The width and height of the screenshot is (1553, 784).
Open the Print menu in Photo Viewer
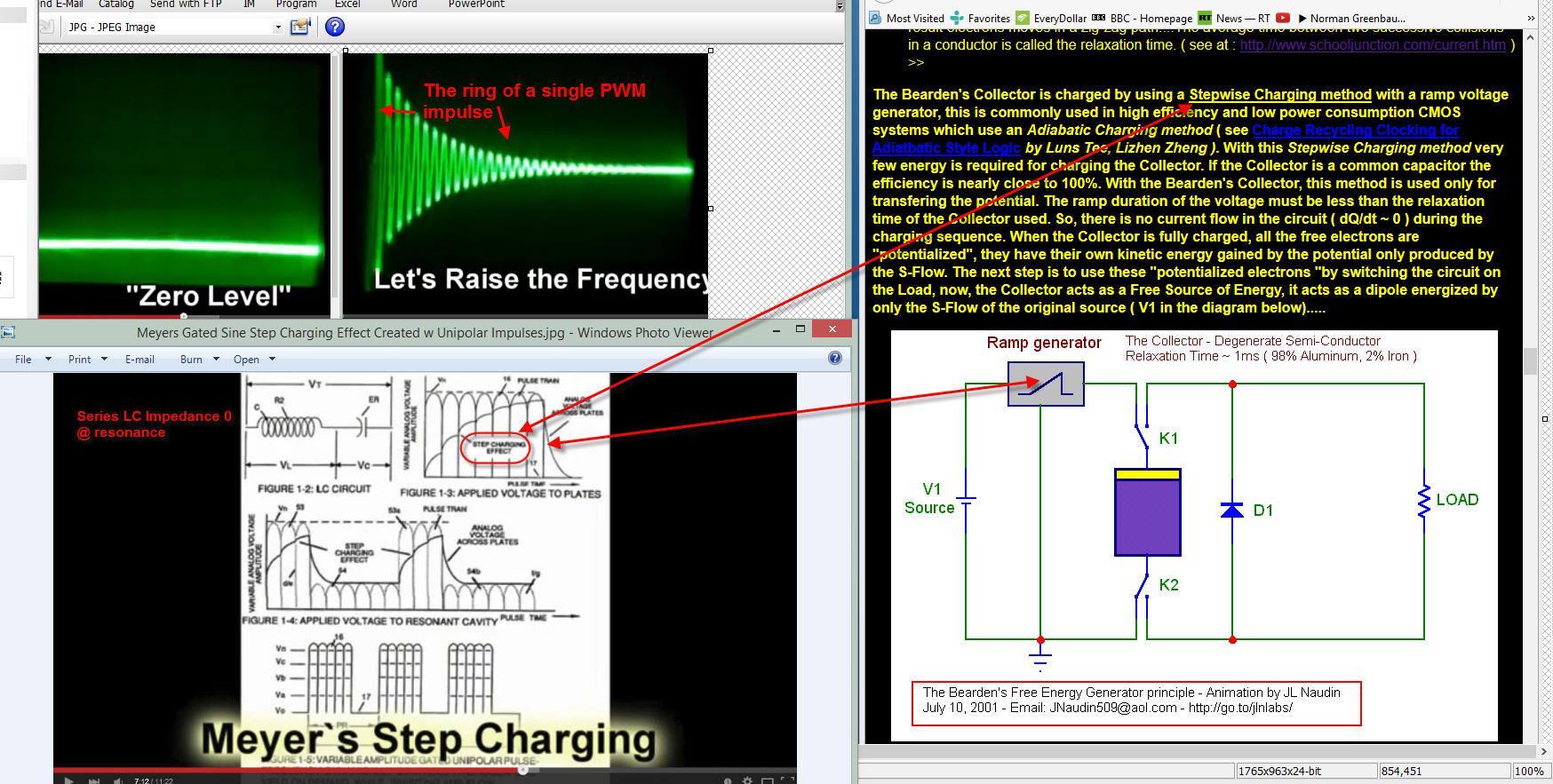(x=79, y=360)
